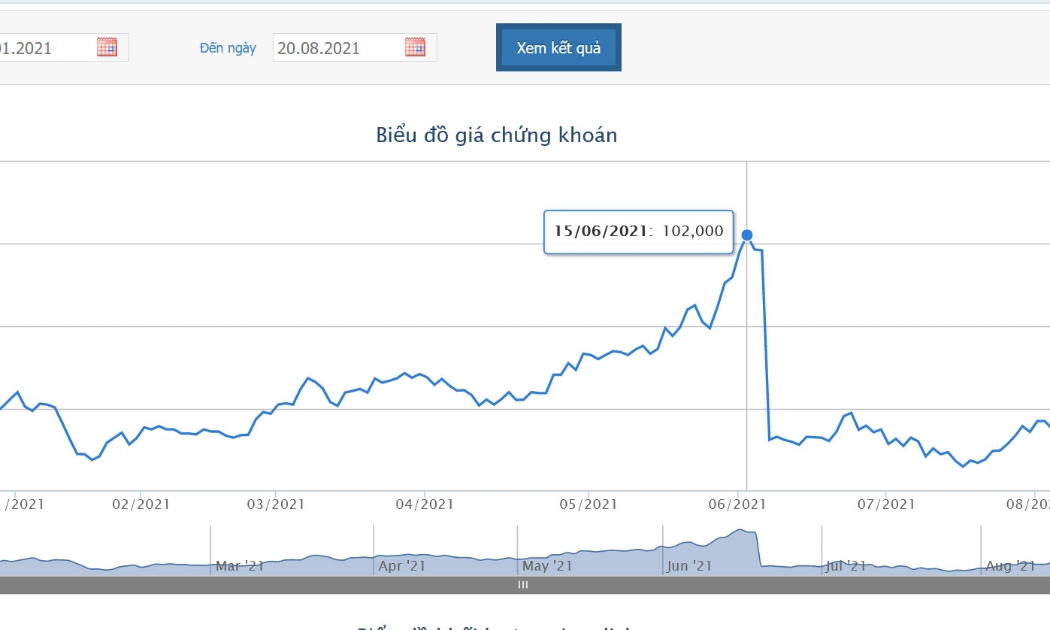Click 'May '21' in the navigator
The width and height of the screenshot is (1050, 630).
point(547,566)
